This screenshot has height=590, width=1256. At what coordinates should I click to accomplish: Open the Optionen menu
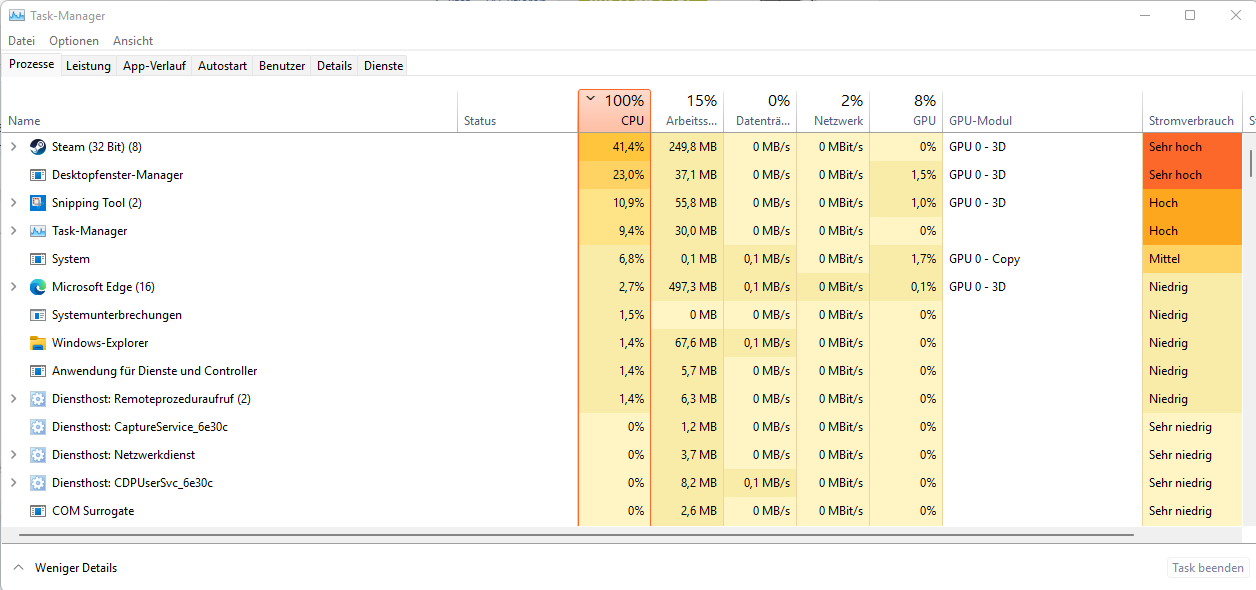[x=74, y=41]
